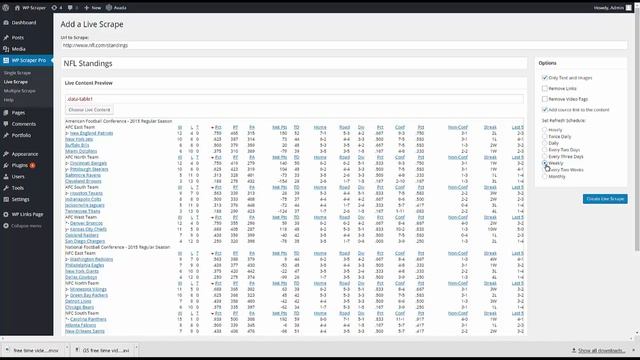Screen dimensions: 640x360
Task: Click the Pages sidebar icon
Action: coord(6,112)
